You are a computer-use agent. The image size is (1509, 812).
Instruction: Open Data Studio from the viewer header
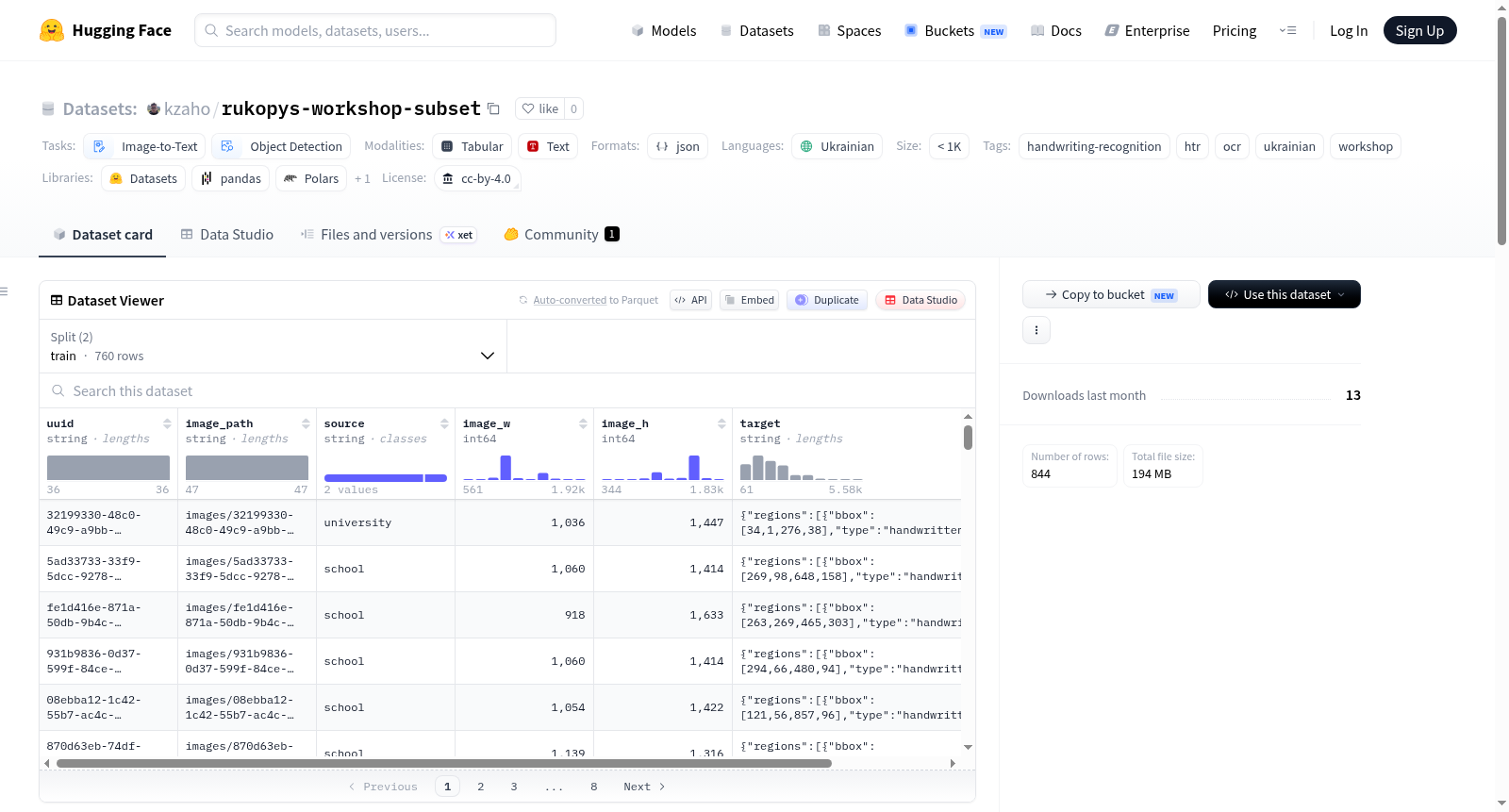coord(920,300)
